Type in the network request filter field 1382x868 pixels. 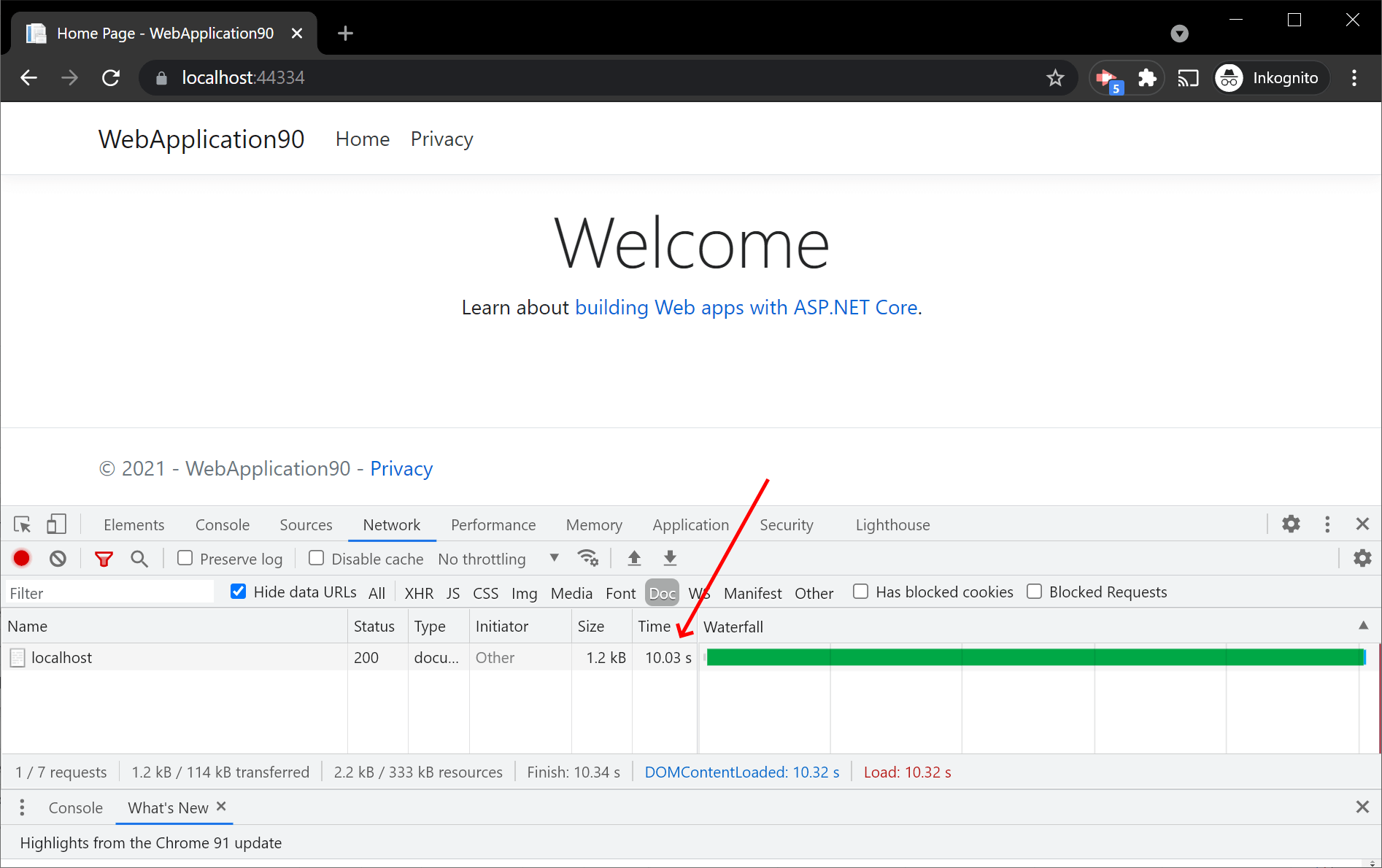click(108, 592)
